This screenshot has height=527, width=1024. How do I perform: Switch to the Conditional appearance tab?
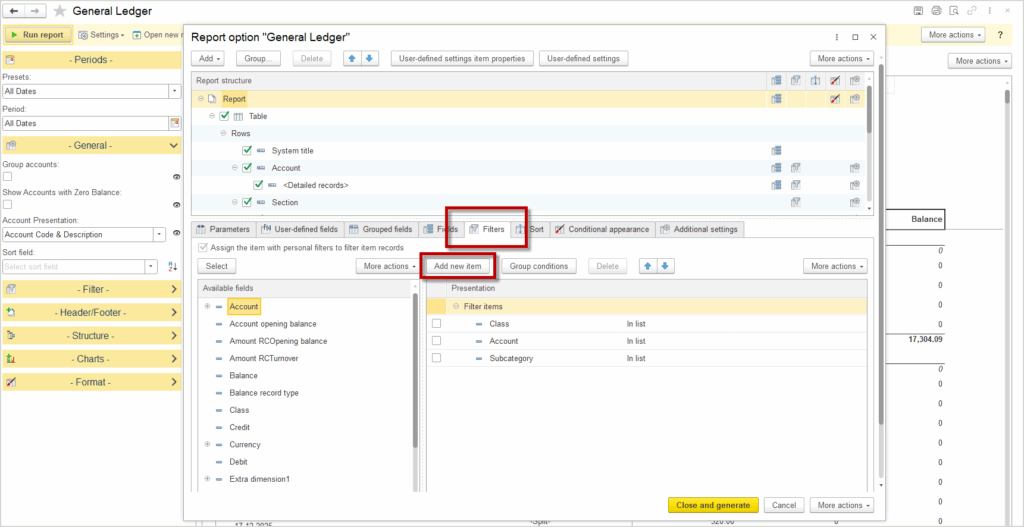pyautogui.click(x=601, y=229)
